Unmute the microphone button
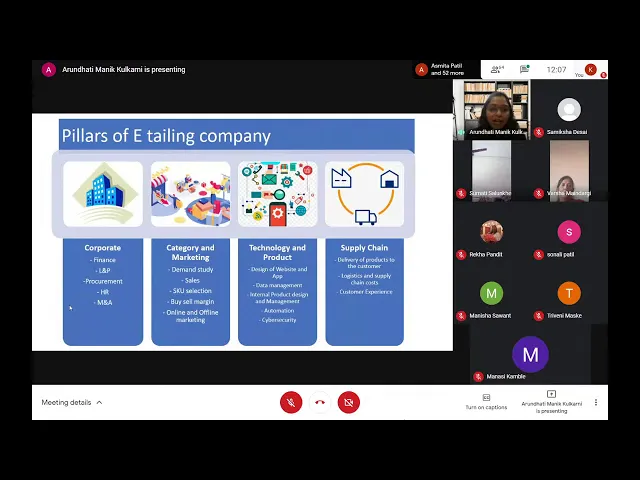Screen dimensions: 640x480 pyautogui.click(x=291, y=402)
